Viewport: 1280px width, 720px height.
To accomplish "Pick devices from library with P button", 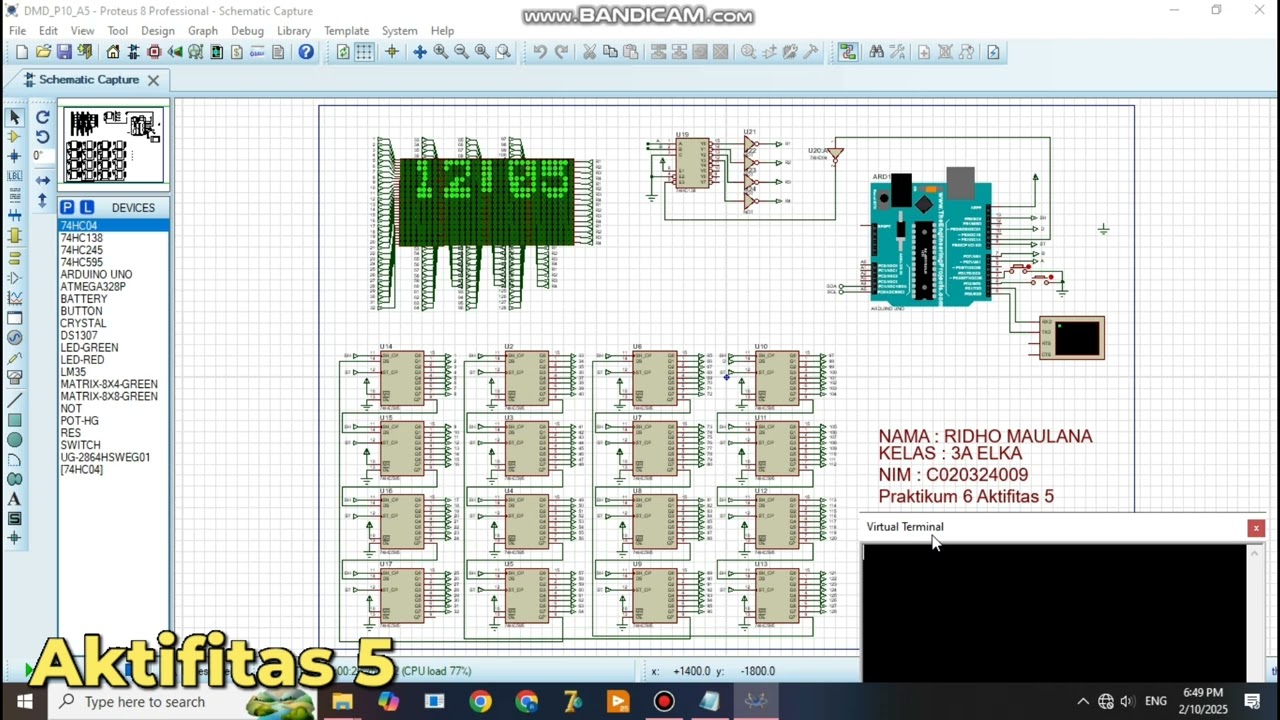I will (67, 207).
